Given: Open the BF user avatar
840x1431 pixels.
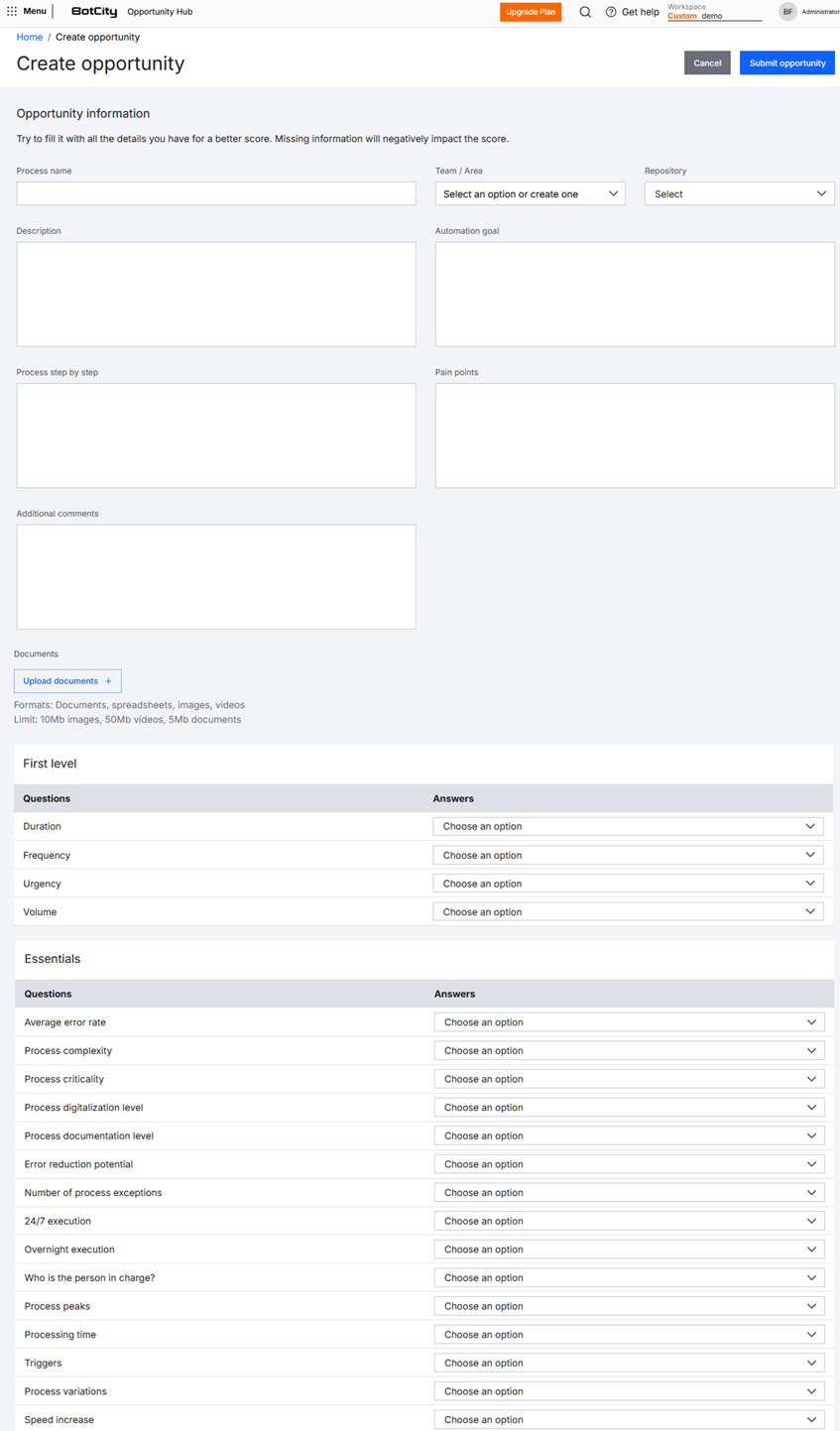Looking at the screenshot, I should click(787, 12).
